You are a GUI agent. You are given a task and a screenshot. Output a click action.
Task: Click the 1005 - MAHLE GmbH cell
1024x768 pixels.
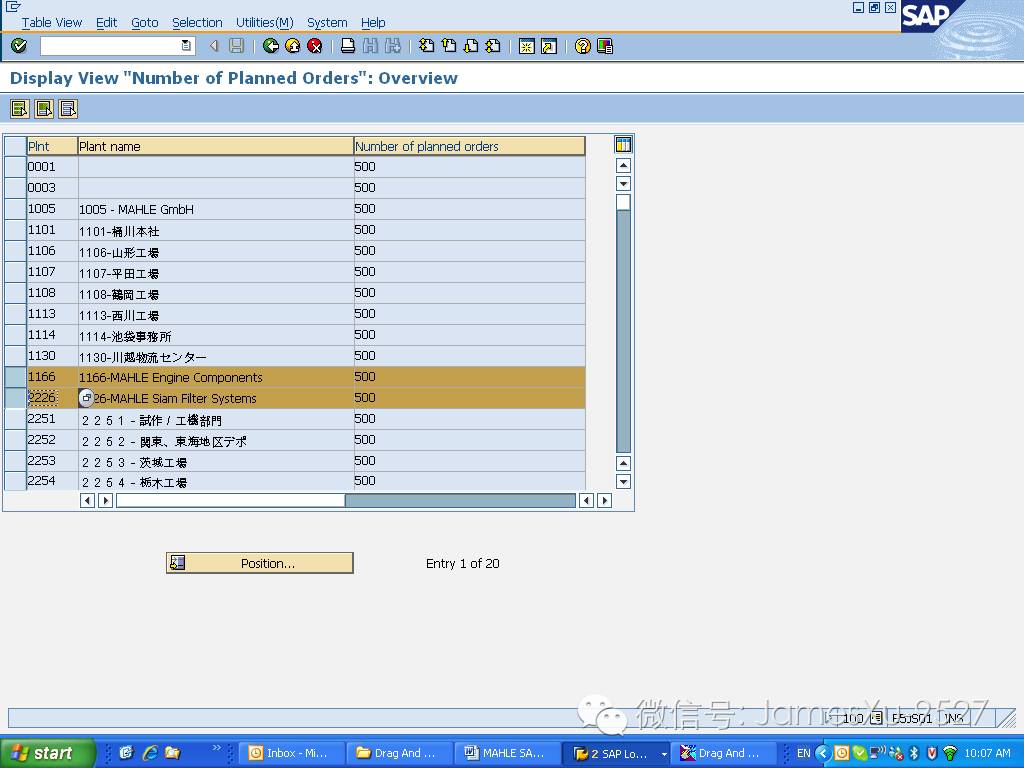(x=216, y=210)
